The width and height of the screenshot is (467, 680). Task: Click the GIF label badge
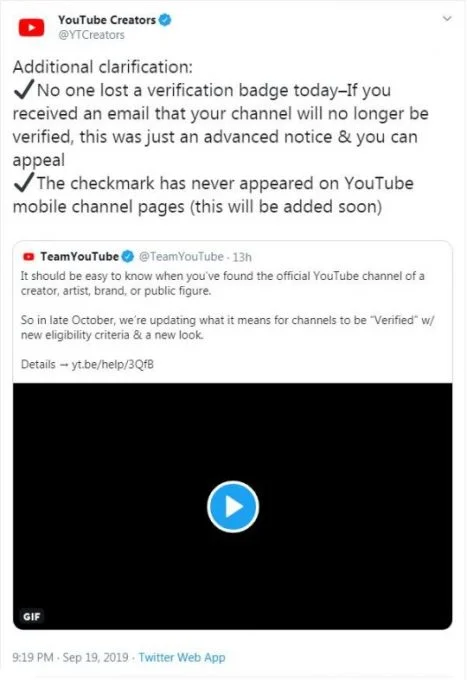point(32,616)
